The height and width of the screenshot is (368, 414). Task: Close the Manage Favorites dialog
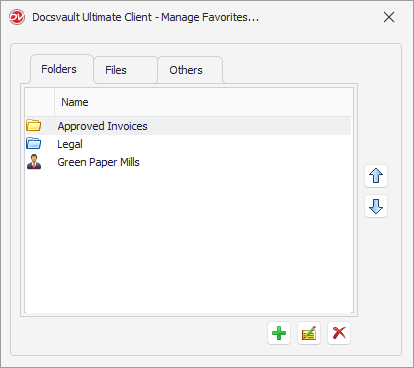coord(389,17)
